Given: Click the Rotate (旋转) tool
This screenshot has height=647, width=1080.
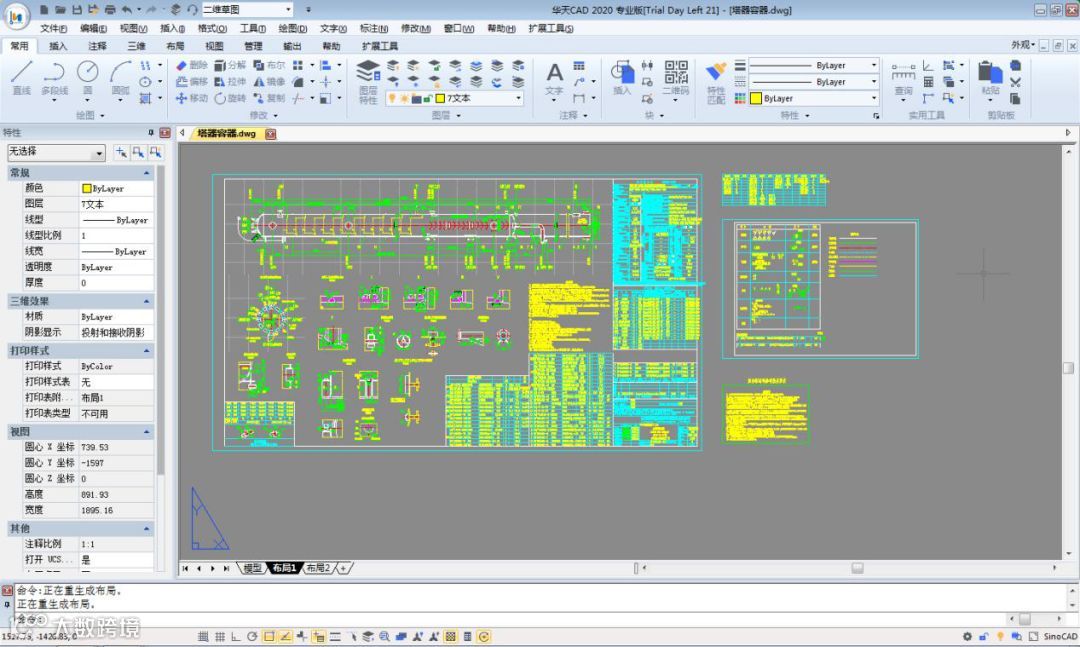Looking at the screenshot, I should point(230,98).
